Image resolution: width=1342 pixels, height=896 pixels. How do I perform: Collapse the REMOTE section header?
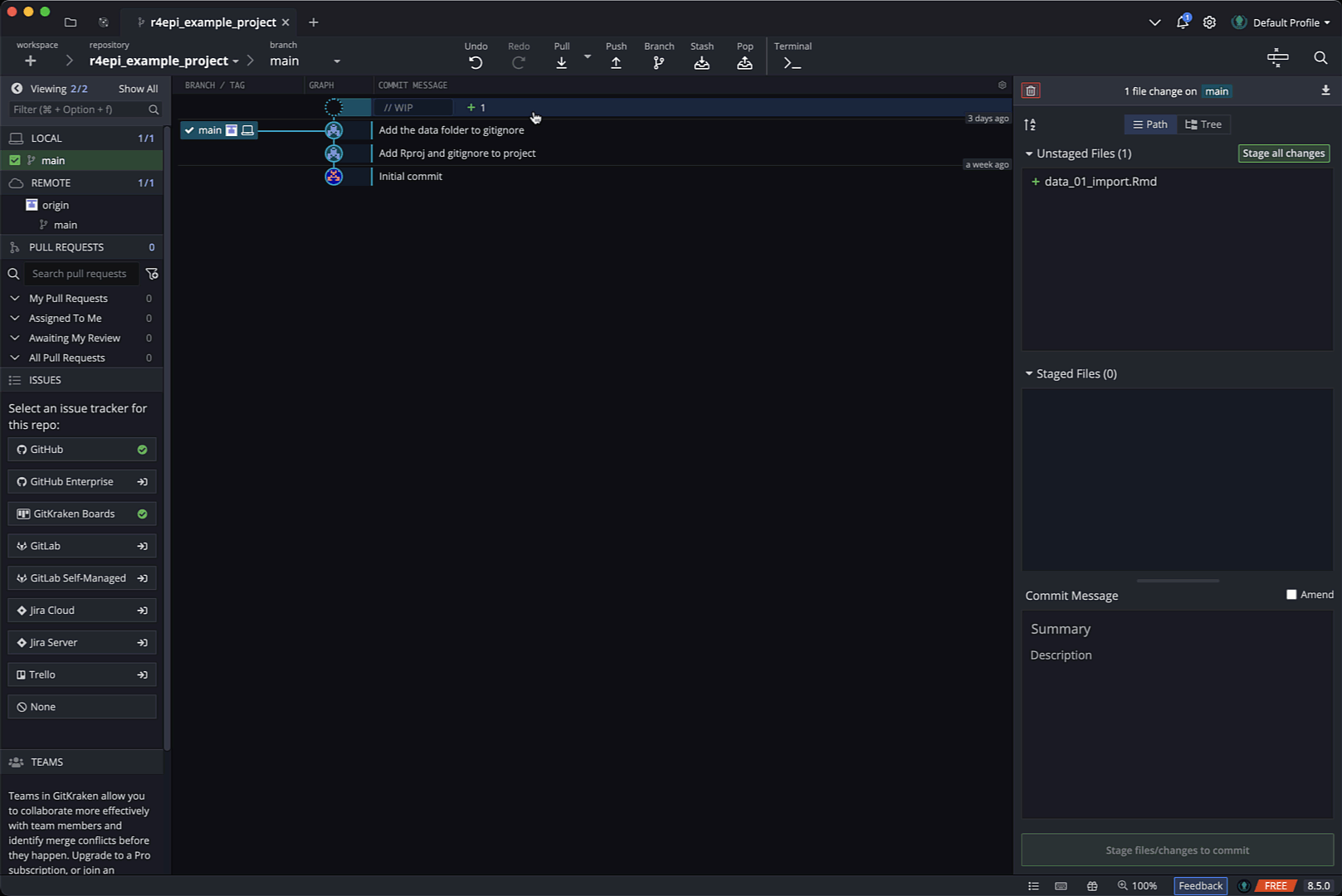tap(81, 183)
